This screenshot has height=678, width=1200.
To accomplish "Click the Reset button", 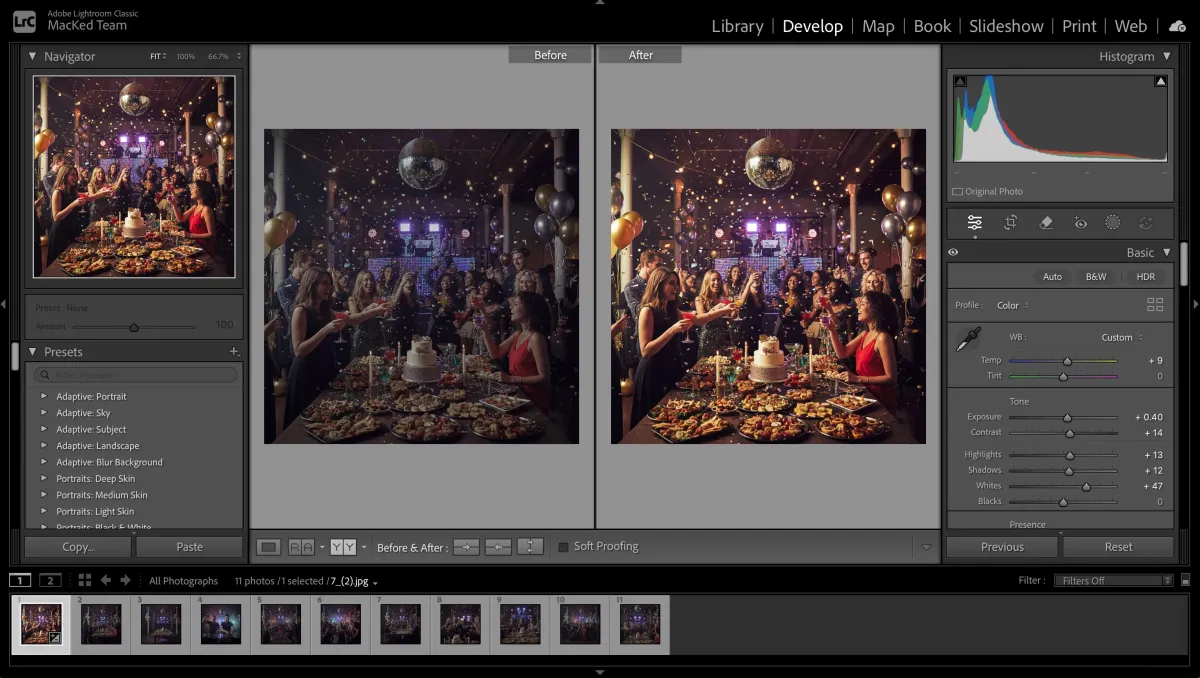I will click(1118, 547).
